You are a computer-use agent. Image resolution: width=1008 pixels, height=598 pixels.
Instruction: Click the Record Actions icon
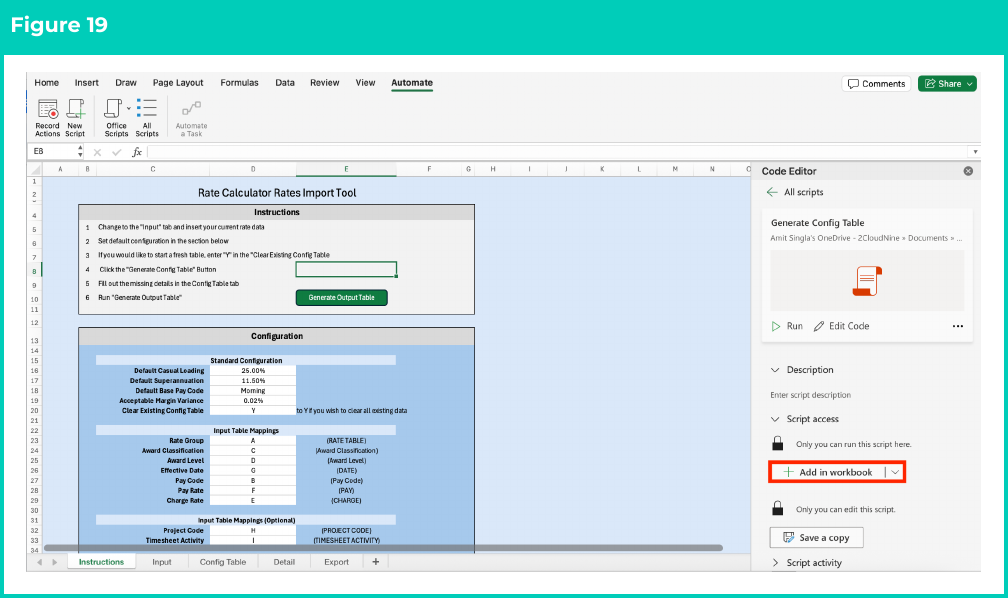48,117
